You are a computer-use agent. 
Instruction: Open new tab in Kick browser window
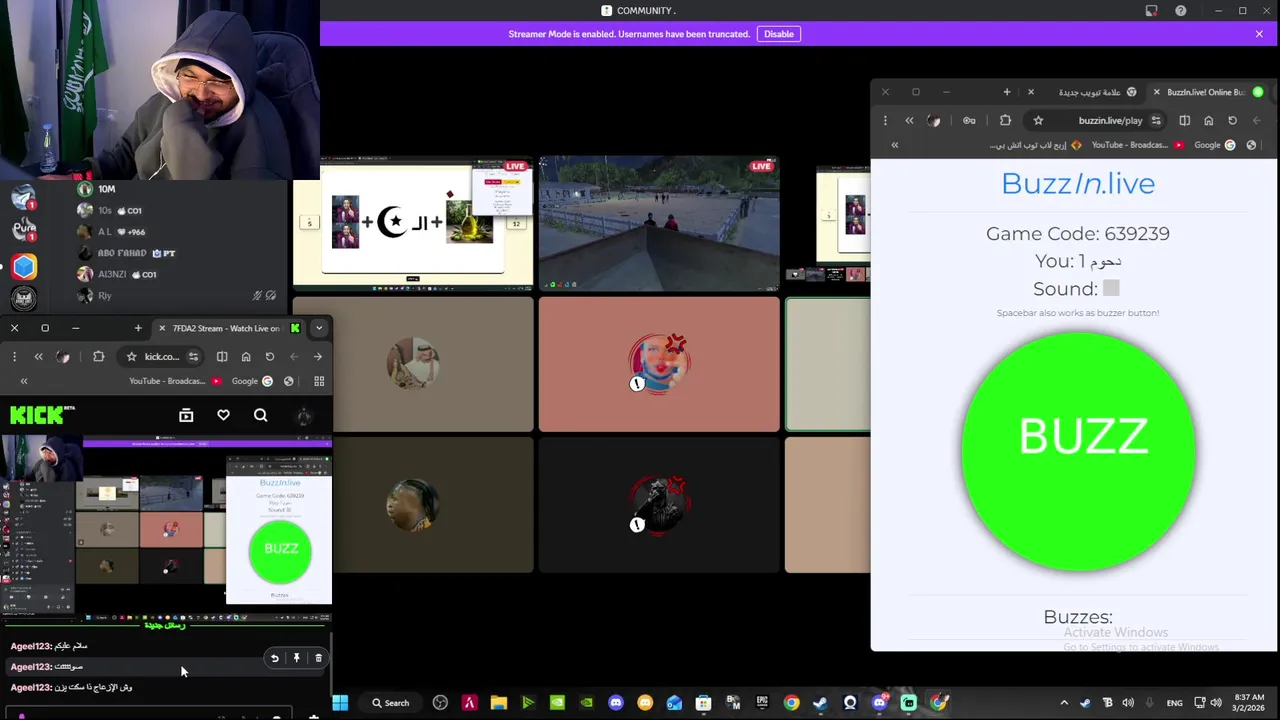(x=139, y=328)
